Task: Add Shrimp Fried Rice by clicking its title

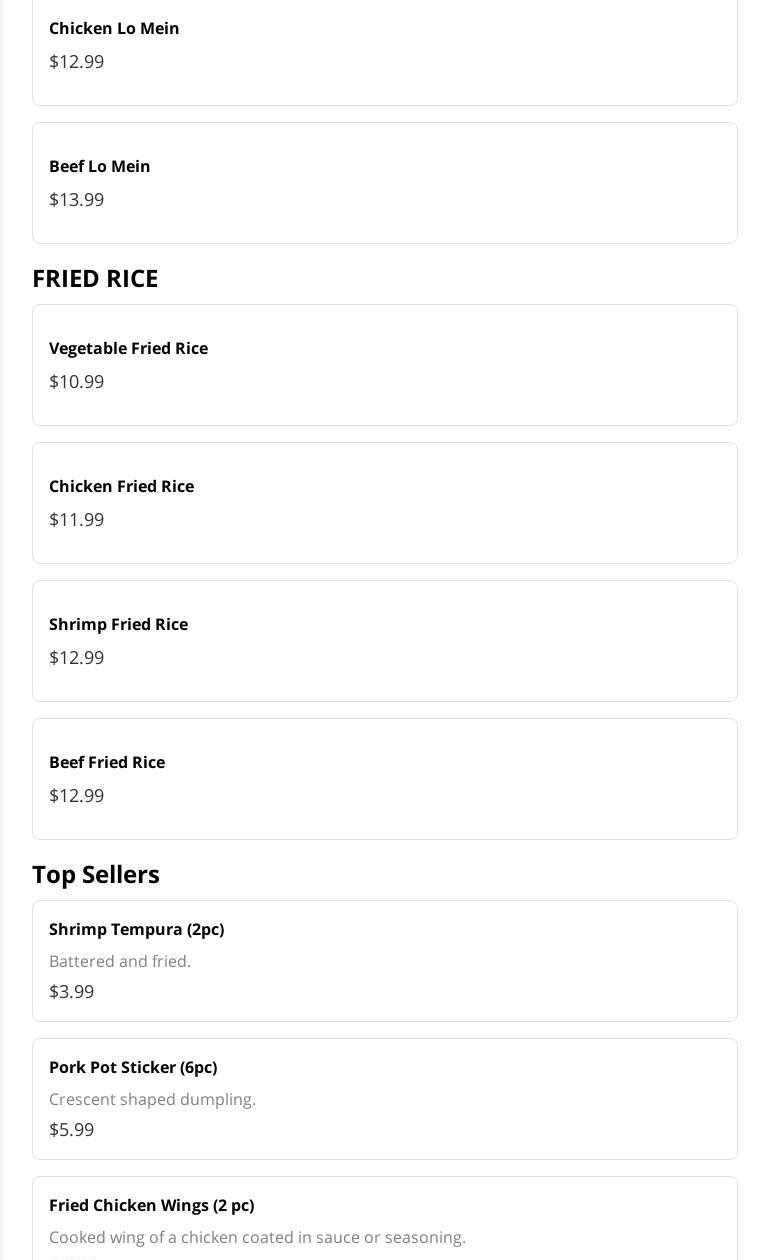Action: (118, 624)
